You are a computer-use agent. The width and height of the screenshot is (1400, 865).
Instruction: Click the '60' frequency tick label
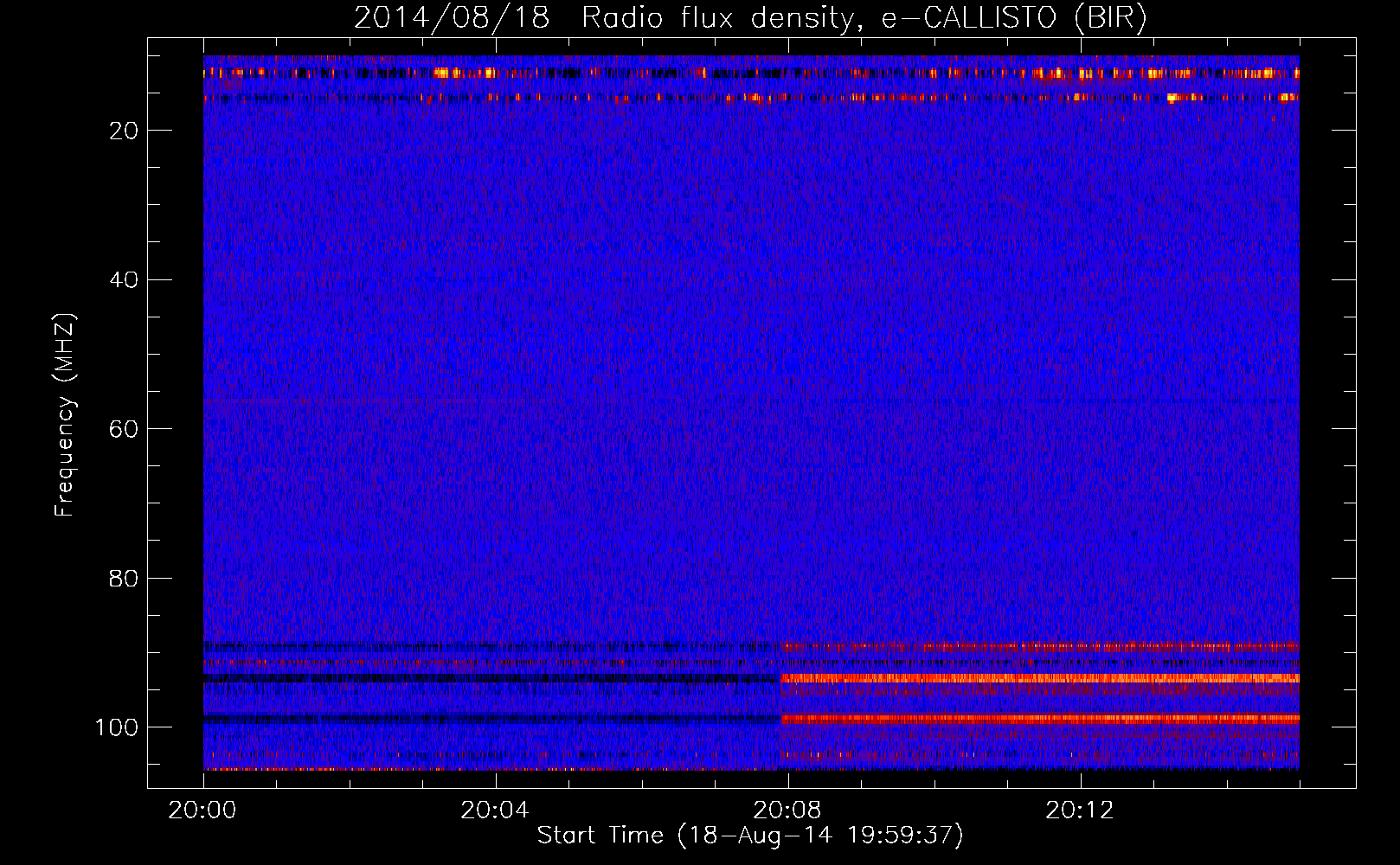click(x=125, y=429)
